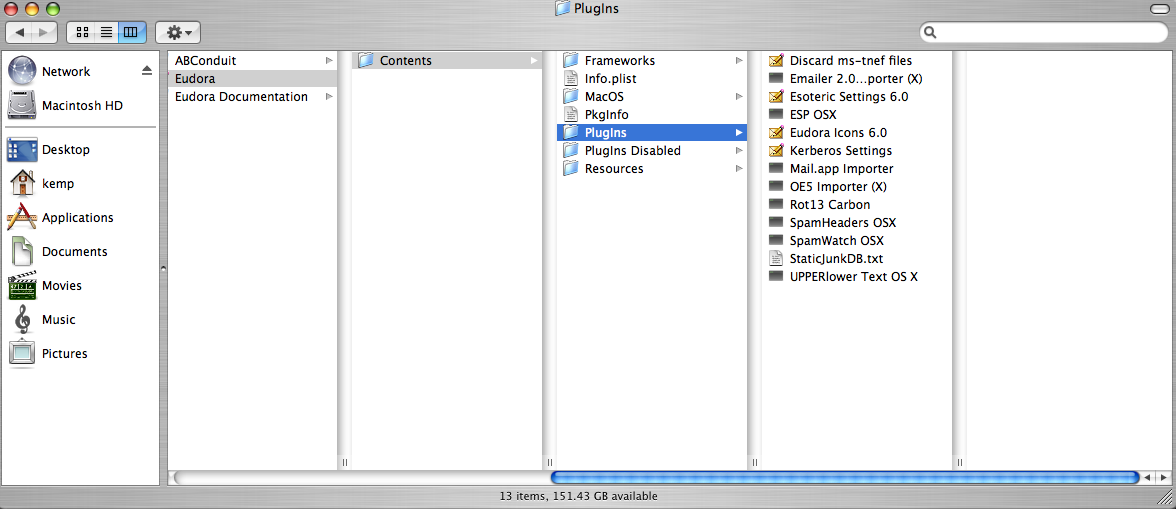The image size is (1176, 509).
Task: Switch to column view mode
Action: coord(131,32)
